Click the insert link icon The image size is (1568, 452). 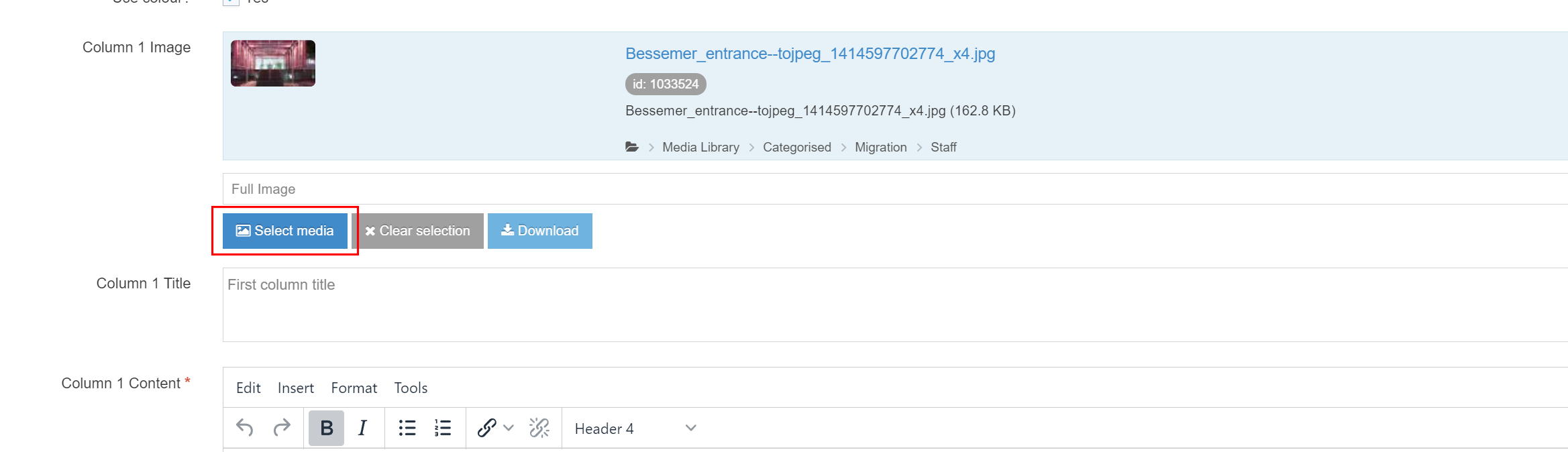[486, 428]
